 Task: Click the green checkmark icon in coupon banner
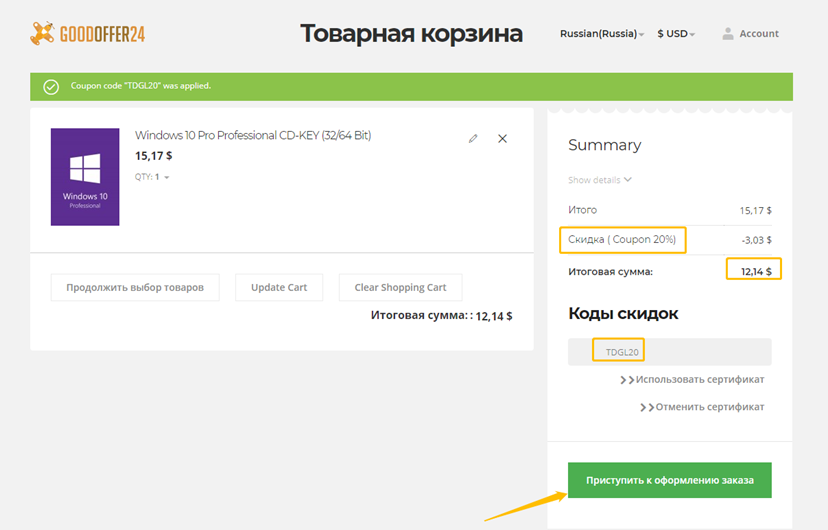click(51, 87)
